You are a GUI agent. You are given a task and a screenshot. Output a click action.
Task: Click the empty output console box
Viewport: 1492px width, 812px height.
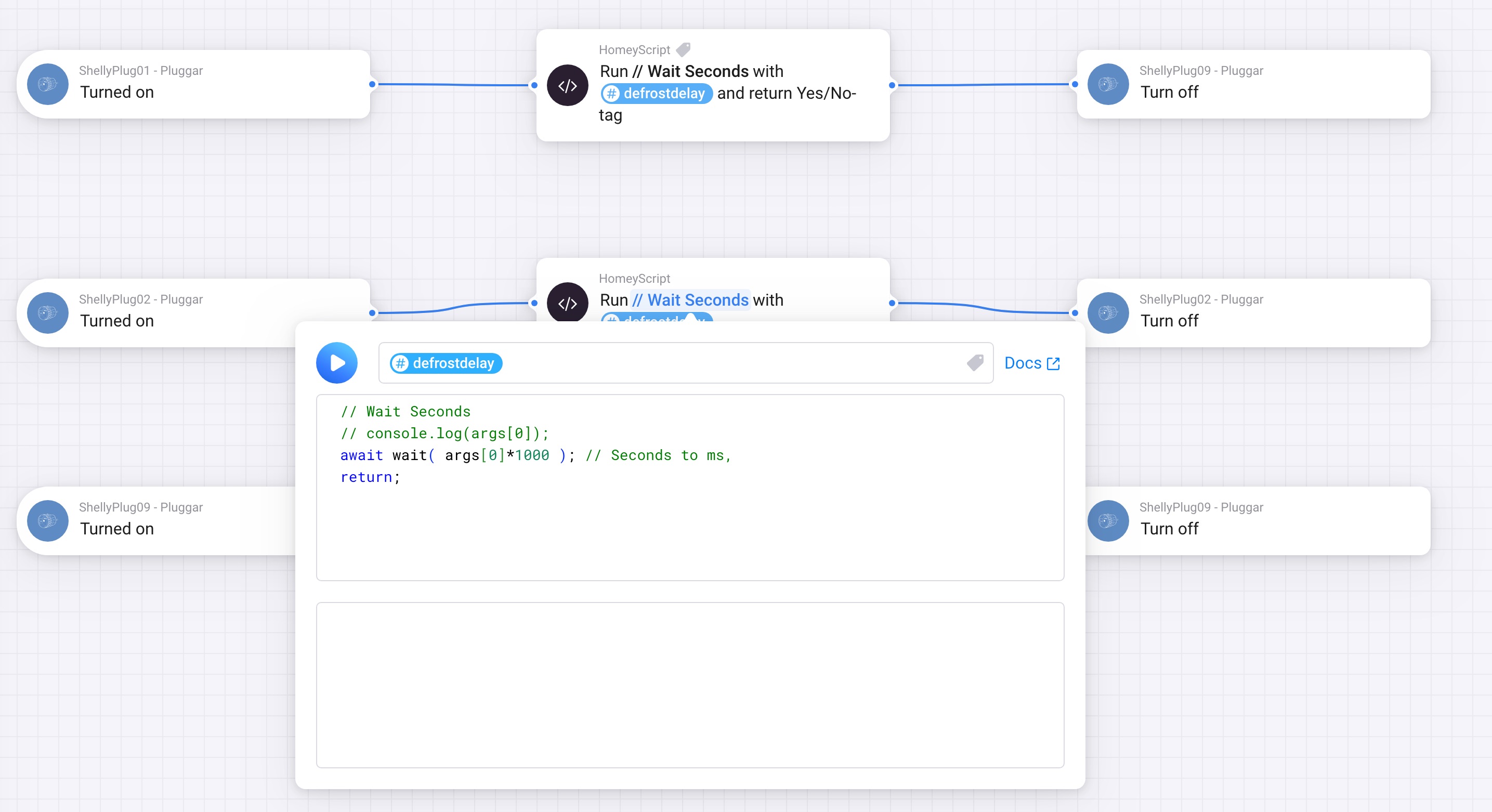tap(689, 685)
